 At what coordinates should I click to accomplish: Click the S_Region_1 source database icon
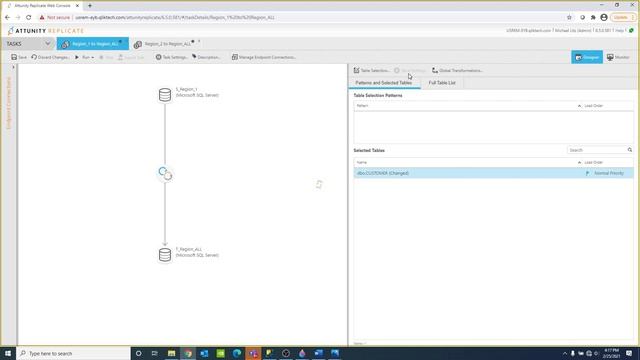coord(165,95)
